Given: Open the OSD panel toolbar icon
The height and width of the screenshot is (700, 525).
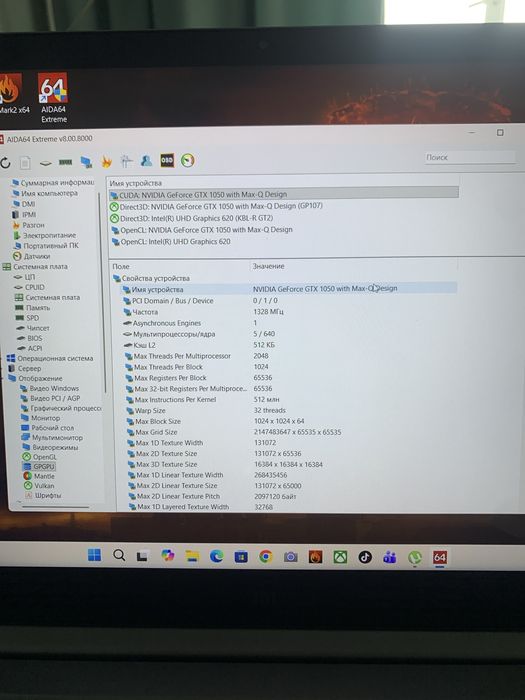Looking at the screenshot, I should pos(167,160).
